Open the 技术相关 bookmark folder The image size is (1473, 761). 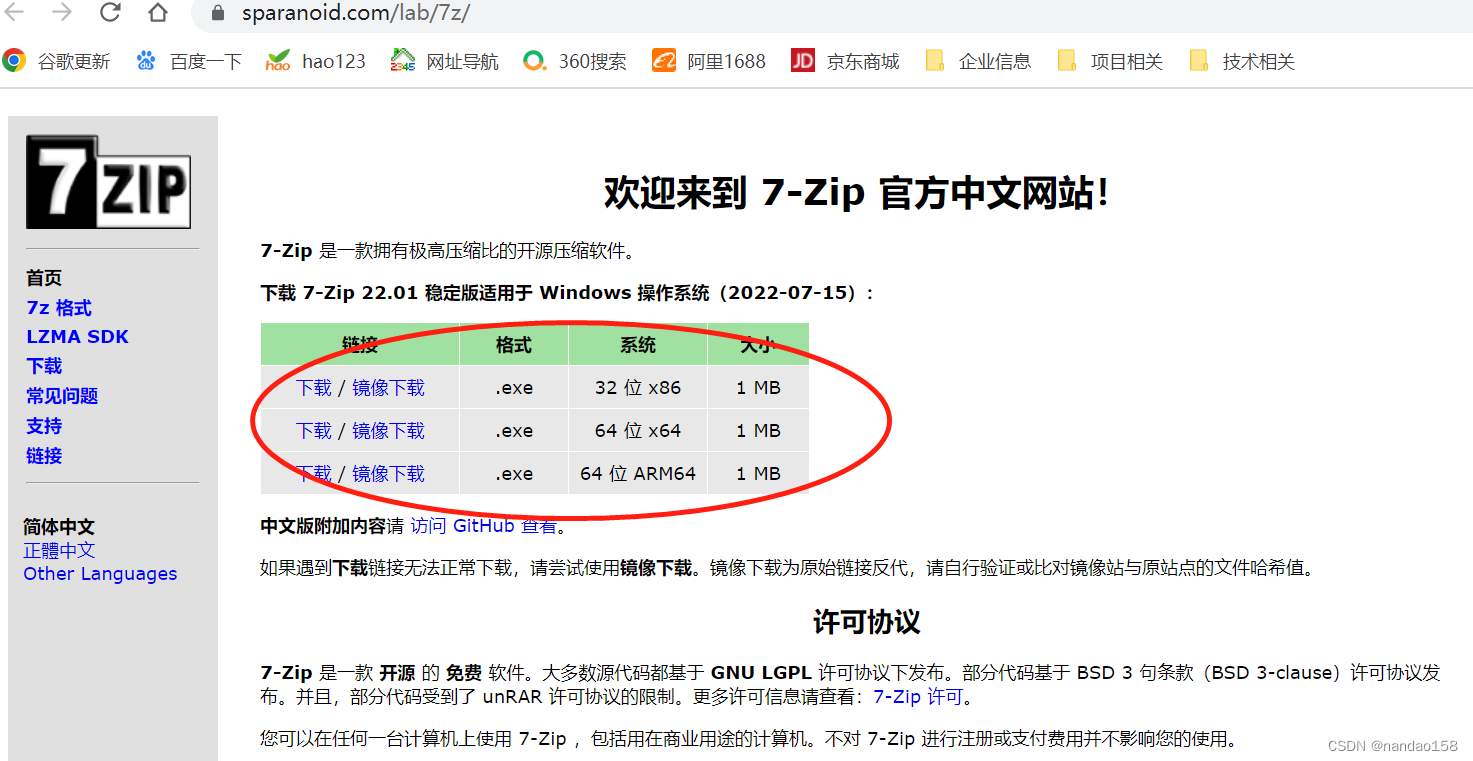click(x=1242, y=61)
